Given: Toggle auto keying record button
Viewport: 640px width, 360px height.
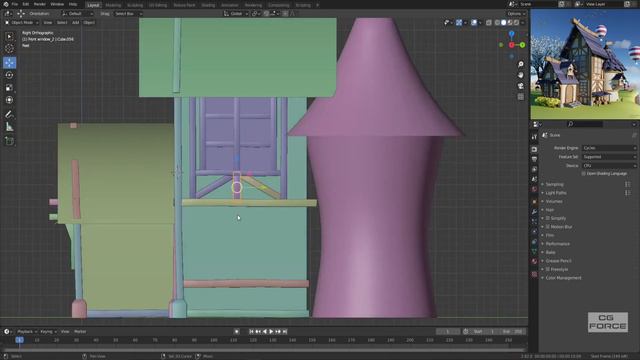Looking at the screenshot, I should 236,332.
